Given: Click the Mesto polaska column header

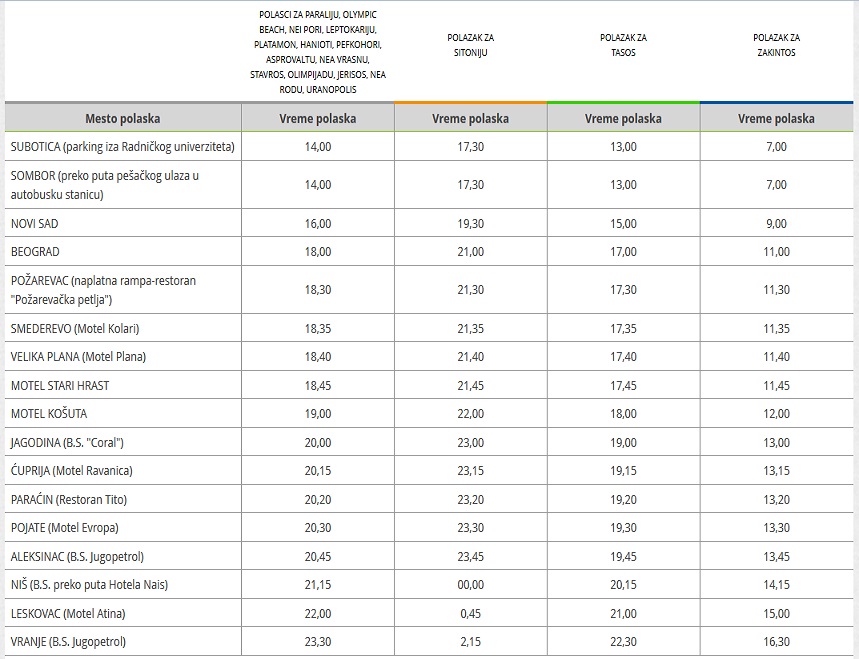Looking at the screenshot, I should [123, 118].
